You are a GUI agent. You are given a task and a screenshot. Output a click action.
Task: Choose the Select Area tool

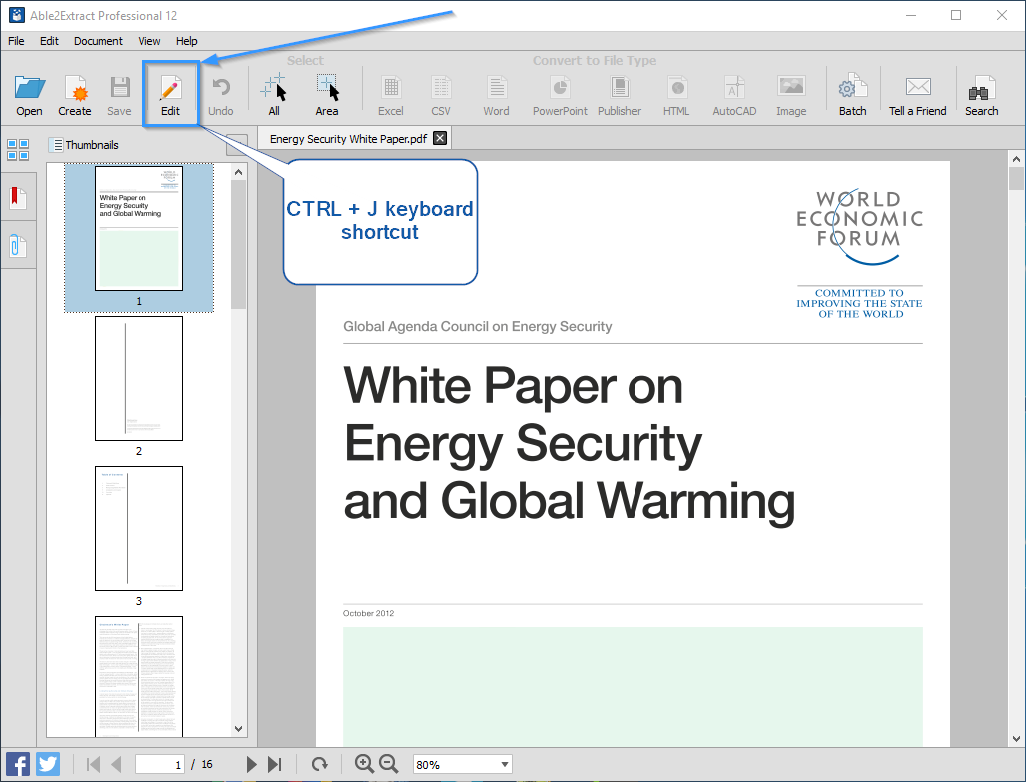(x=327, y=96)
